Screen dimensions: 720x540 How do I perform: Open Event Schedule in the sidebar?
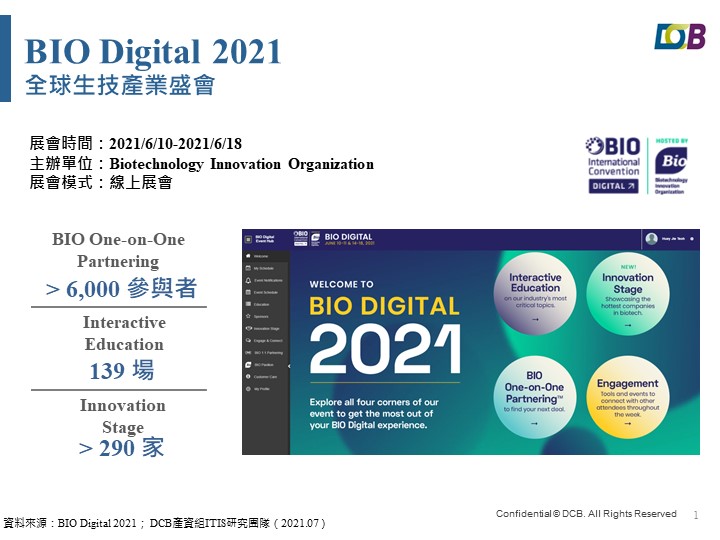(x=263, y=293)
